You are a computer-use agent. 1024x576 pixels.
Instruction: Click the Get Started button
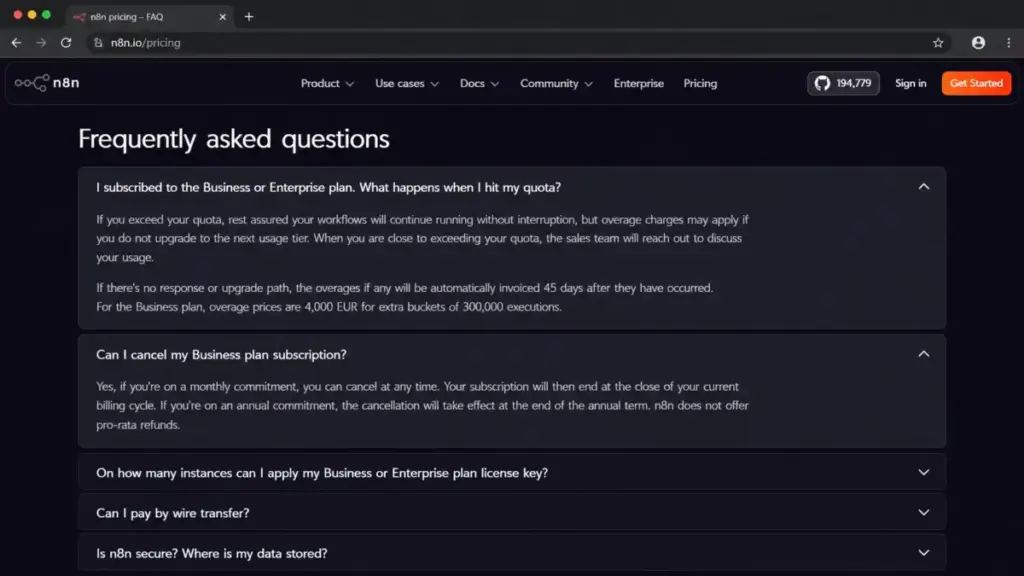click(976, 83)
